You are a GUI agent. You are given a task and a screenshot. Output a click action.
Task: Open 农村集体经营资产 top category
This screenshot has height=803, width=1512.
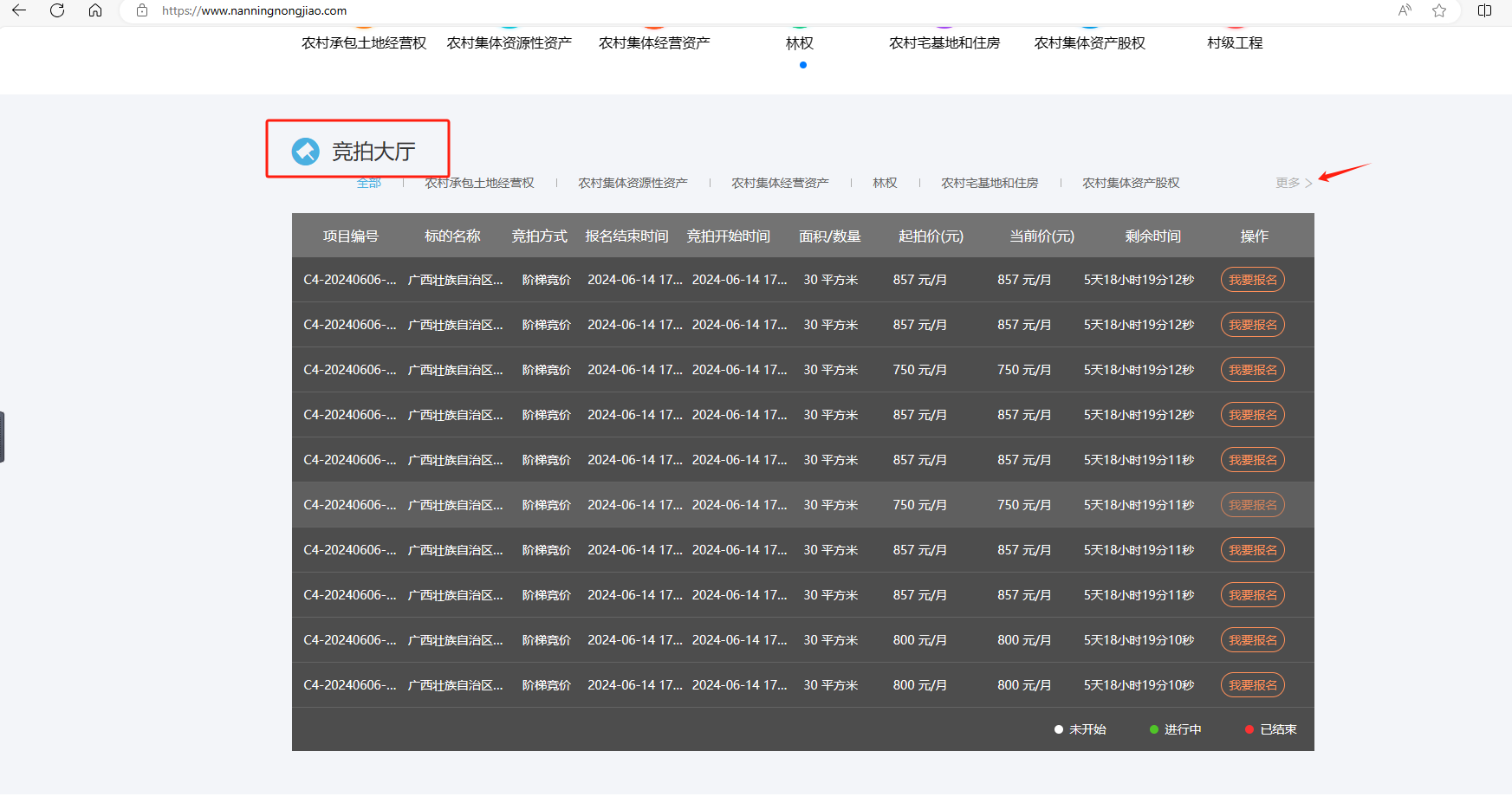[x=654, y=42]
